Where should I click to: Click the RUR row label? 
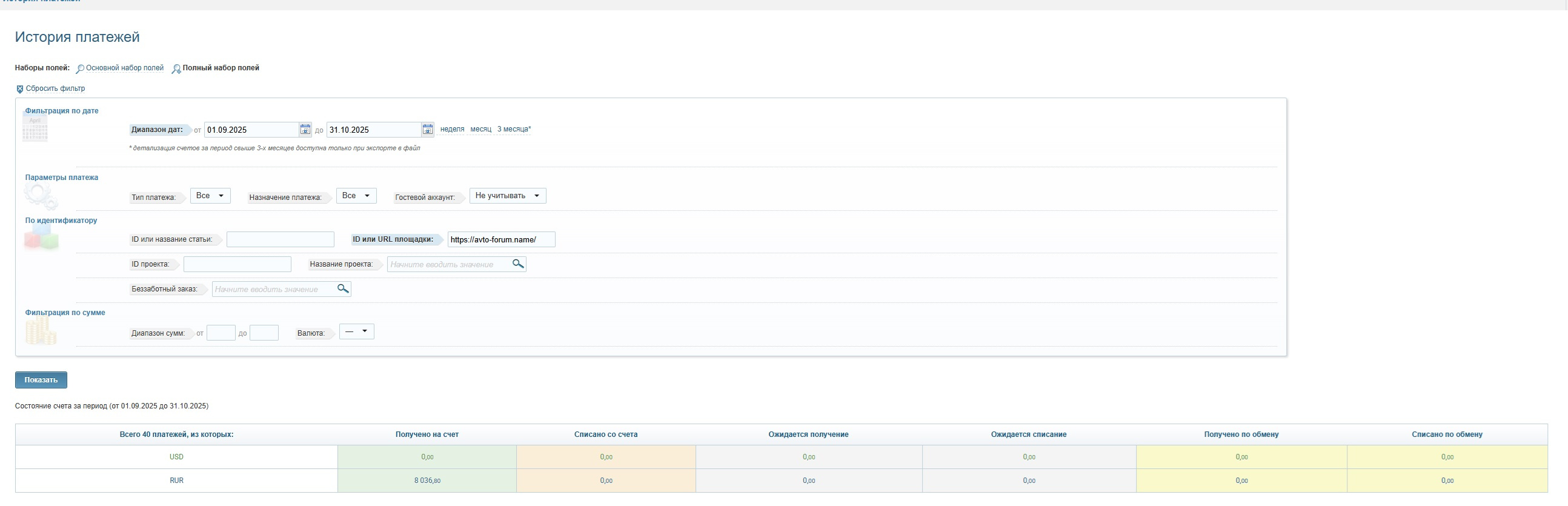coord(176,481)
